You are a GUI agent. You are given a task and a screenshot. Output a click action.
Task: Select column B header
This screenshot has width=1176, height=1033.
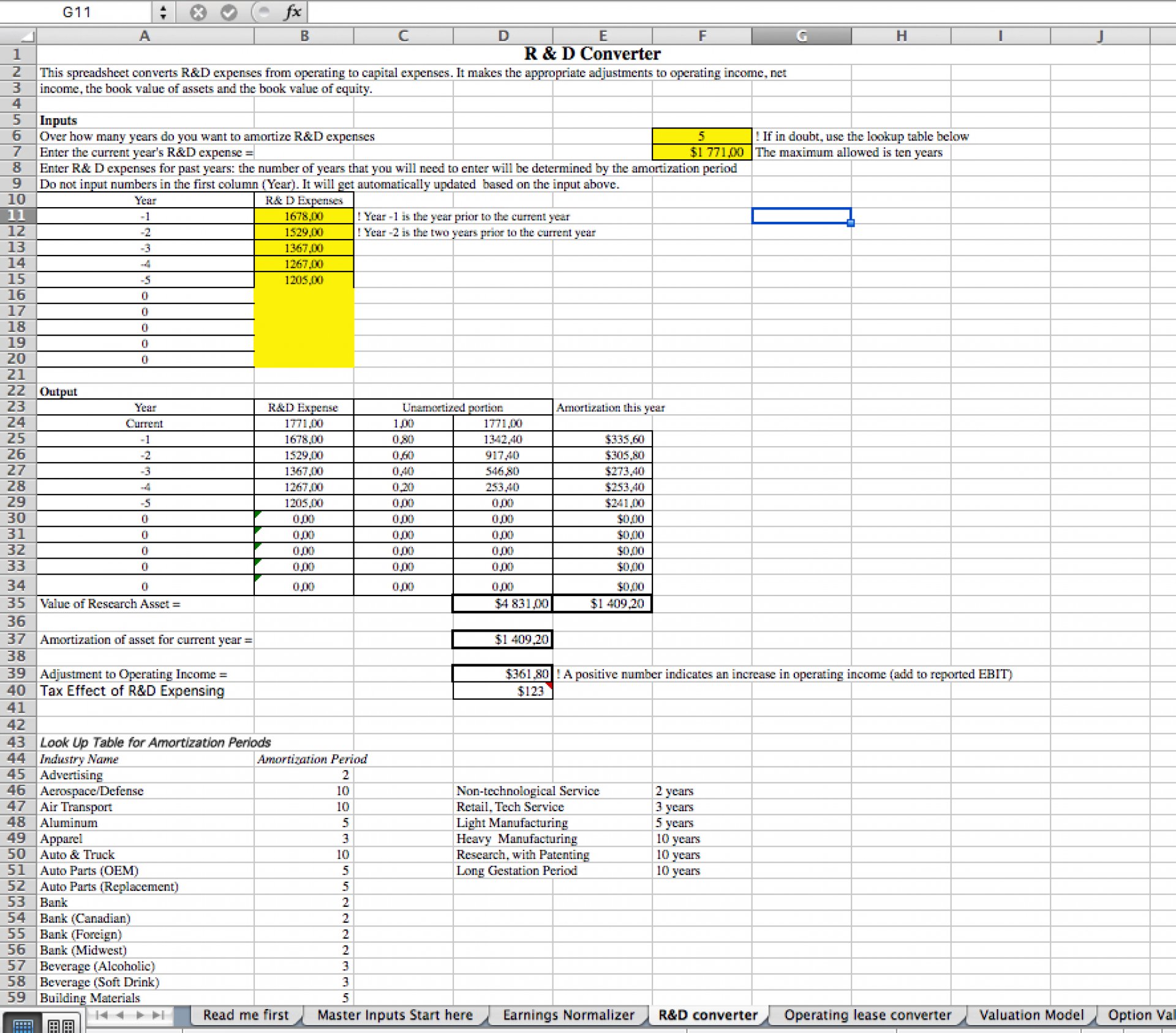[304, 36]
